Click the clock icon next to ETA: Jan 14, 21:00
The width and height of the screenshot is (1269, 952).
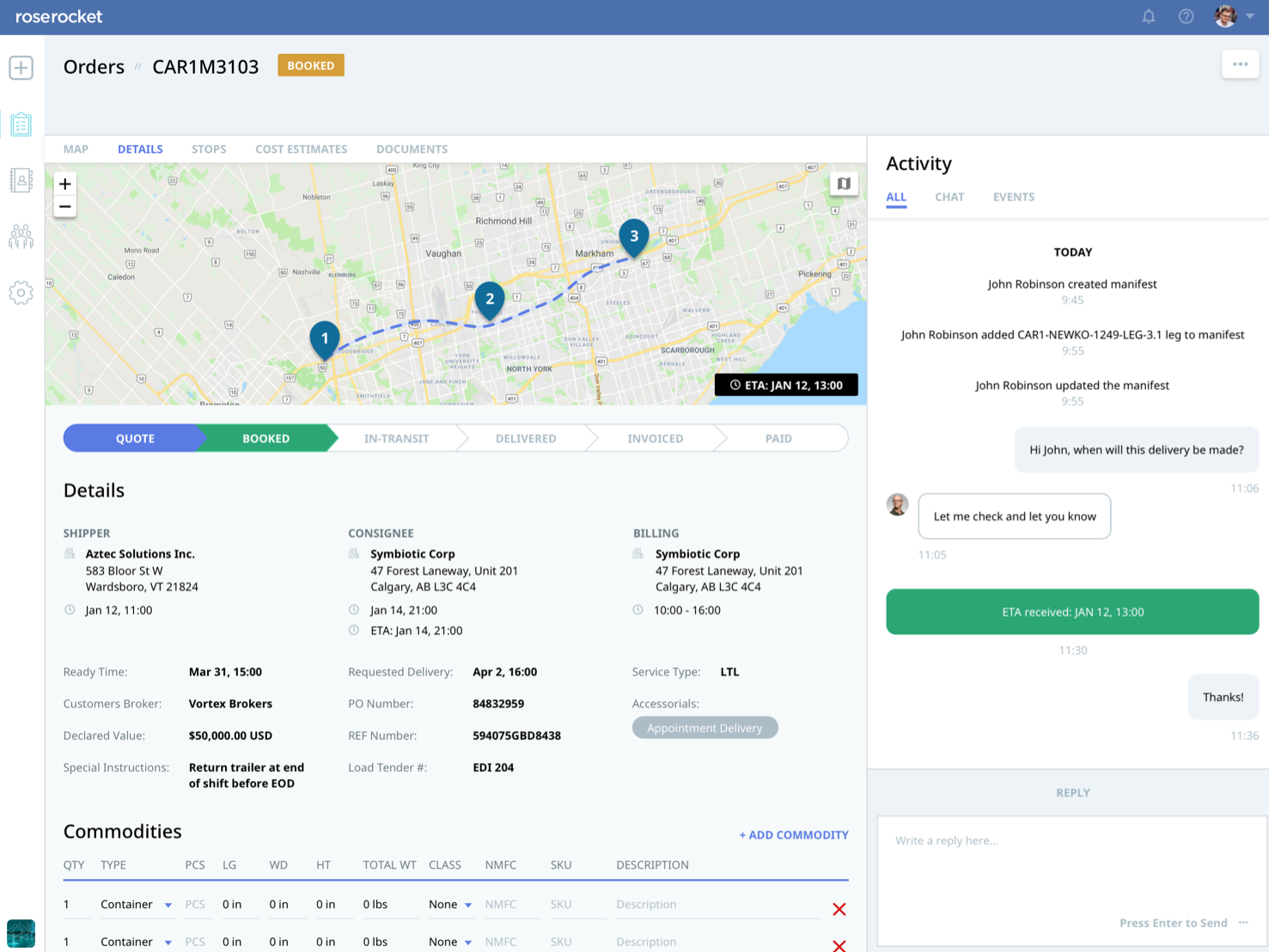point(354,631)
